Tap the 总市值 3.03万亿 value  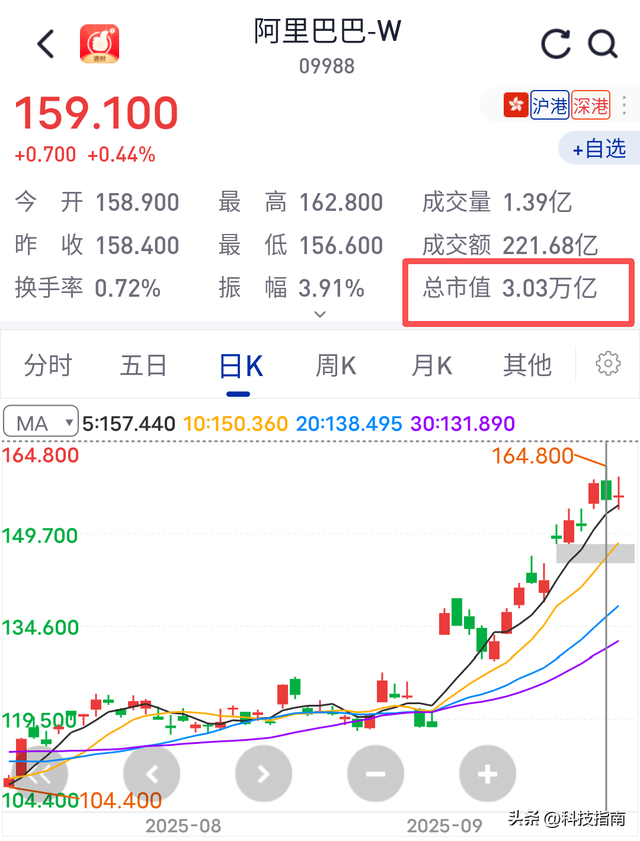(x=549, y=288)
